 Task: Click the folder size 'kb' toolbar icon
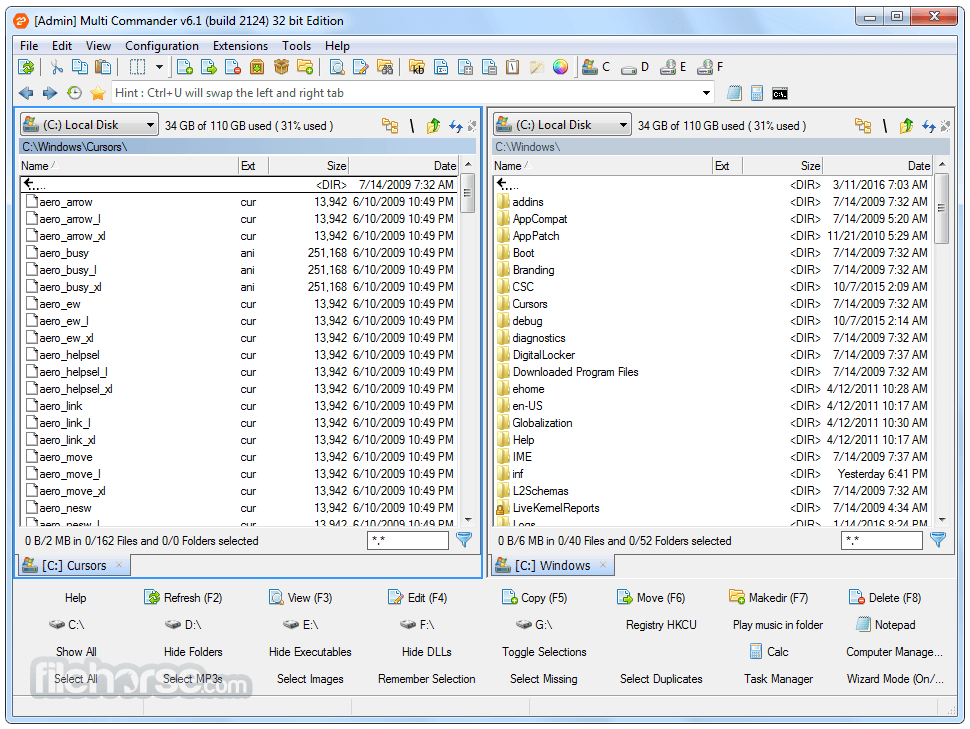(417, 67)
